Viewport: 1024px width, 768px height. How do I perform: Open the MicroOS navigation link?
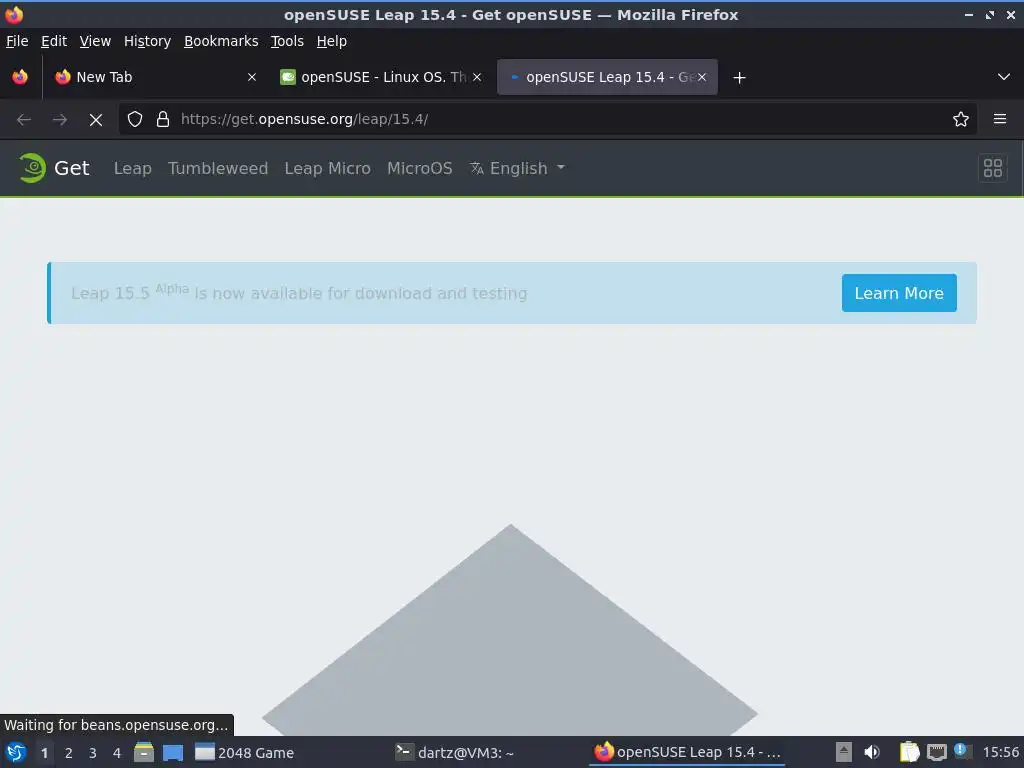[x=420, y=168]
